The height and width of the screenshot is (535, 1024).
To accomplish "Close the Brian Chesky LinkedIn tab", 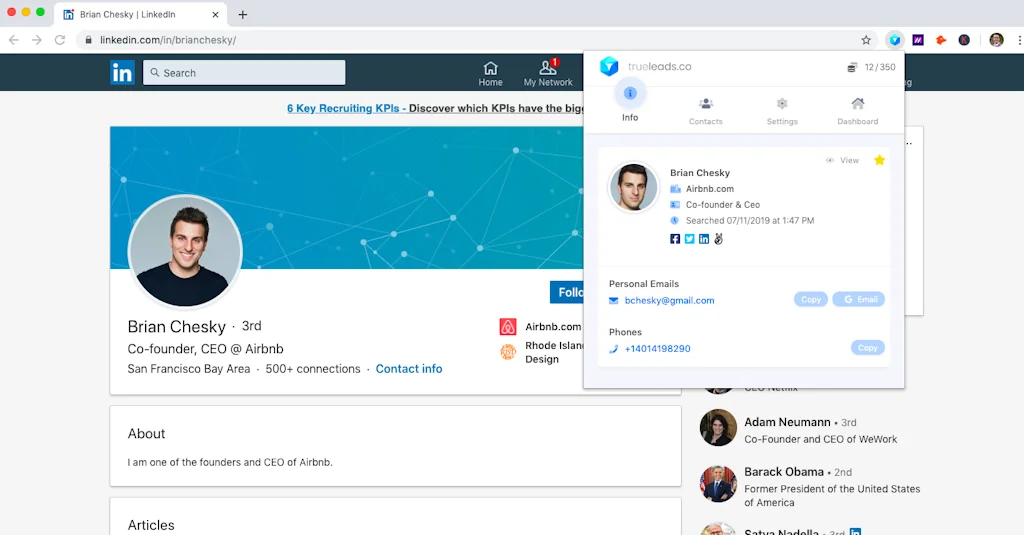I will 215,14.
